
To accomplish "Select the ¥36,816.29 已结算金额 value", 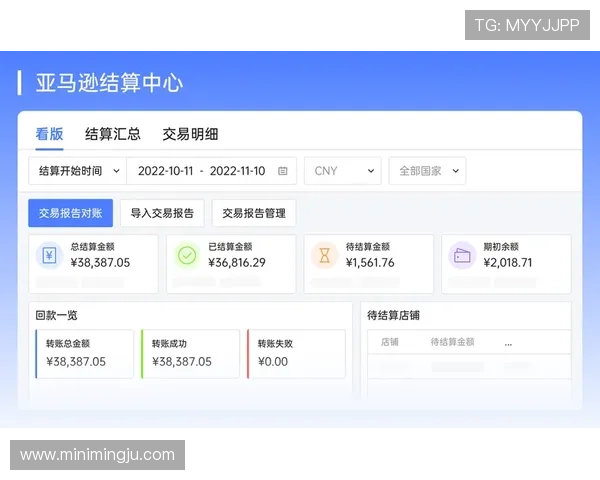I will pyautogui.click(x=237, y=263).
